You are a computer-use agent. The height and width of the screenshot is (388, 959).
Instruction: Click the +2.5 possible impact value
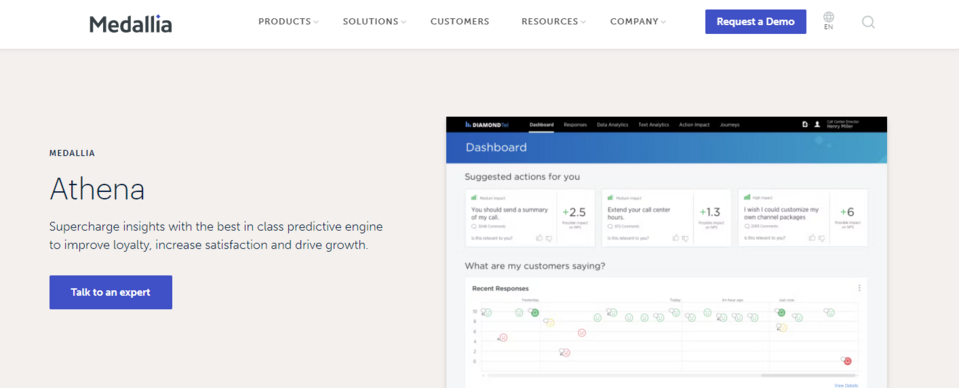574,212
